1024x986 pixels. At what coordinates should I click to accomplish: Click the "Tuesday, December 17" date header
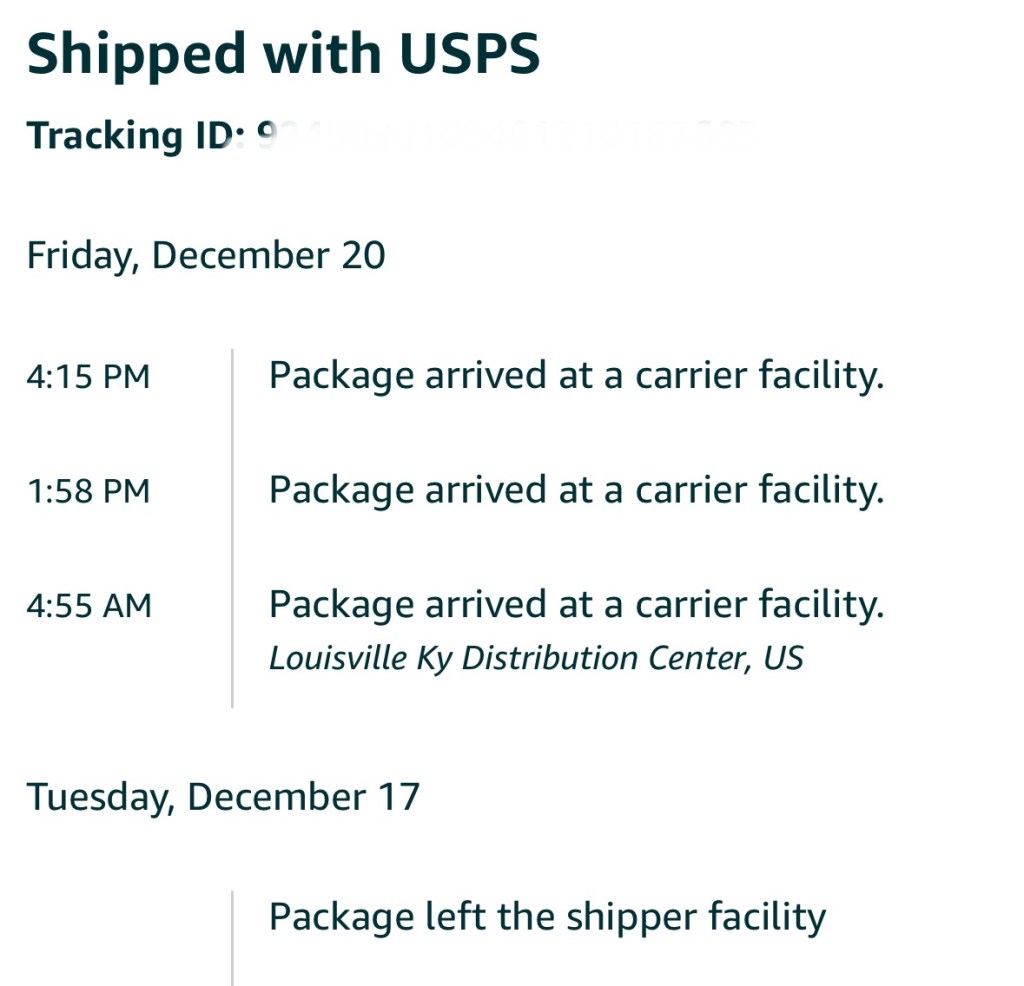(222, 797)
